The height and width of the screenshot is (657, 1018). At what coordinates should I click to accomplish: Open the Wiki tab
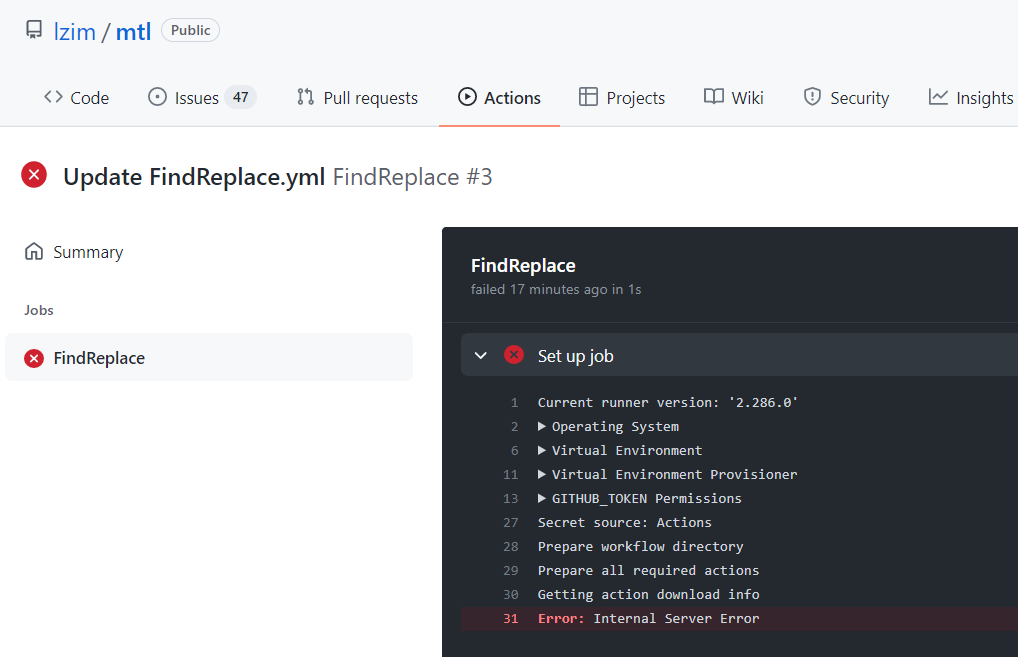[733, 97]
